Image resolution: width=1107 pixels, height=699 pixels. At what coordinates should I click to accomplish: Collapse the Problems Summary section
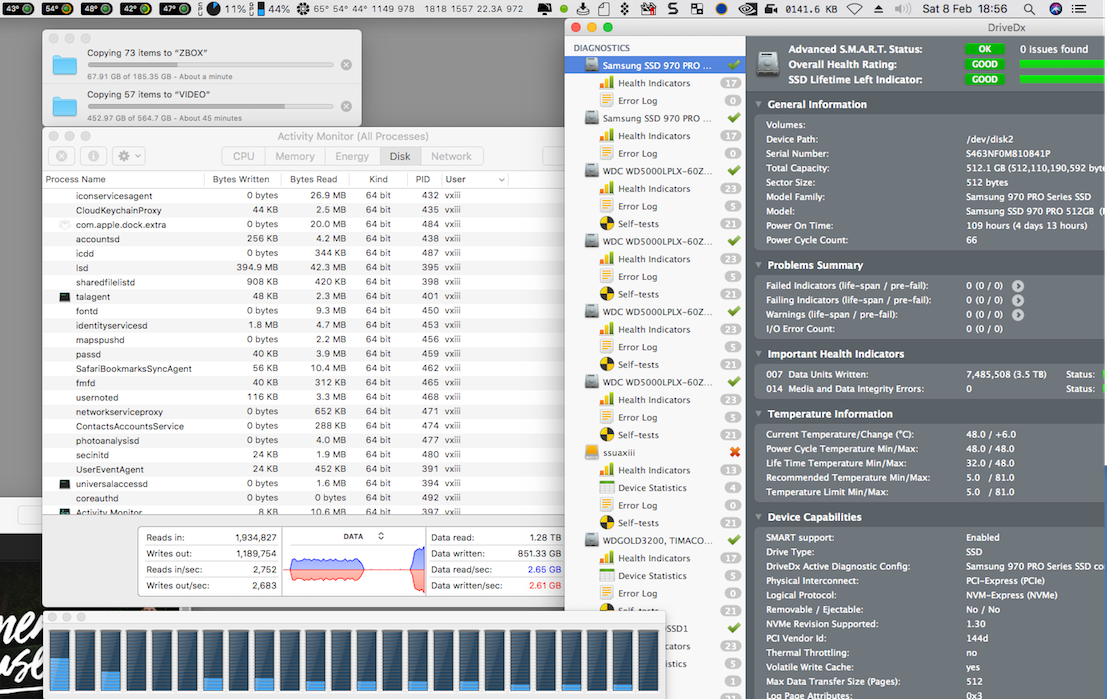(759, 265)
